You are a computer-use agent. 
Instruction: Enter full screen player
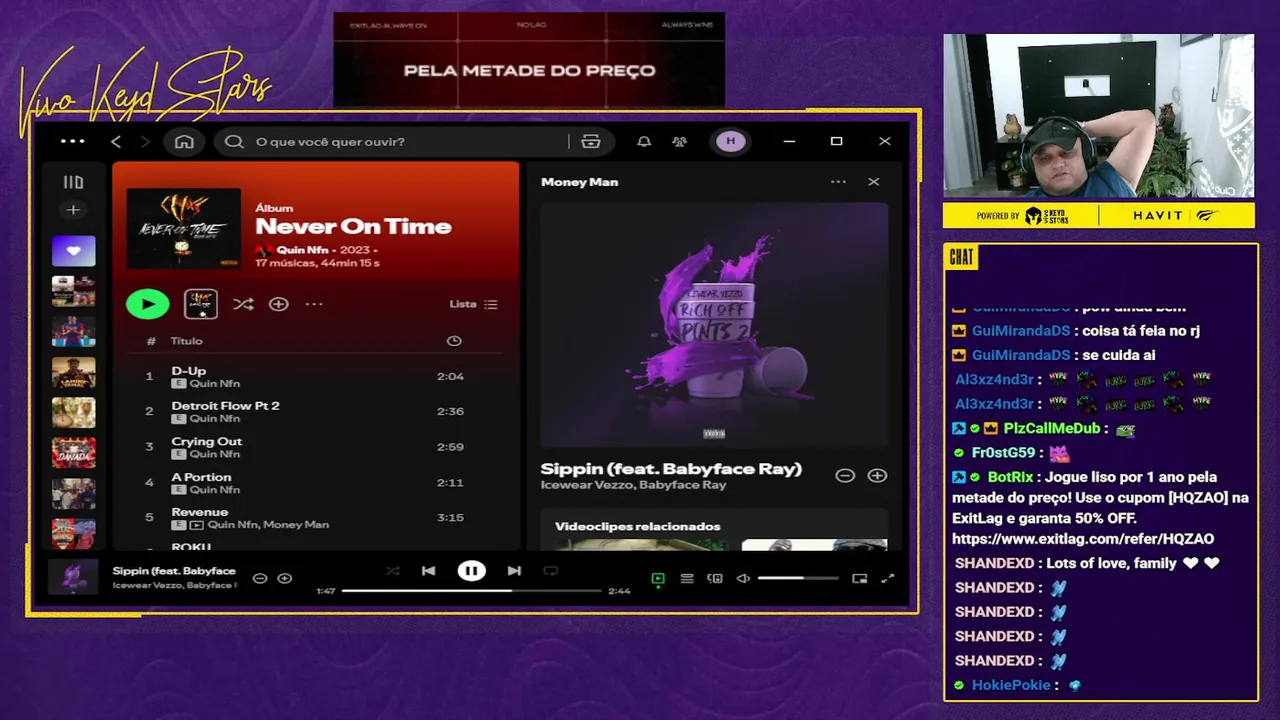coord(887,578)
